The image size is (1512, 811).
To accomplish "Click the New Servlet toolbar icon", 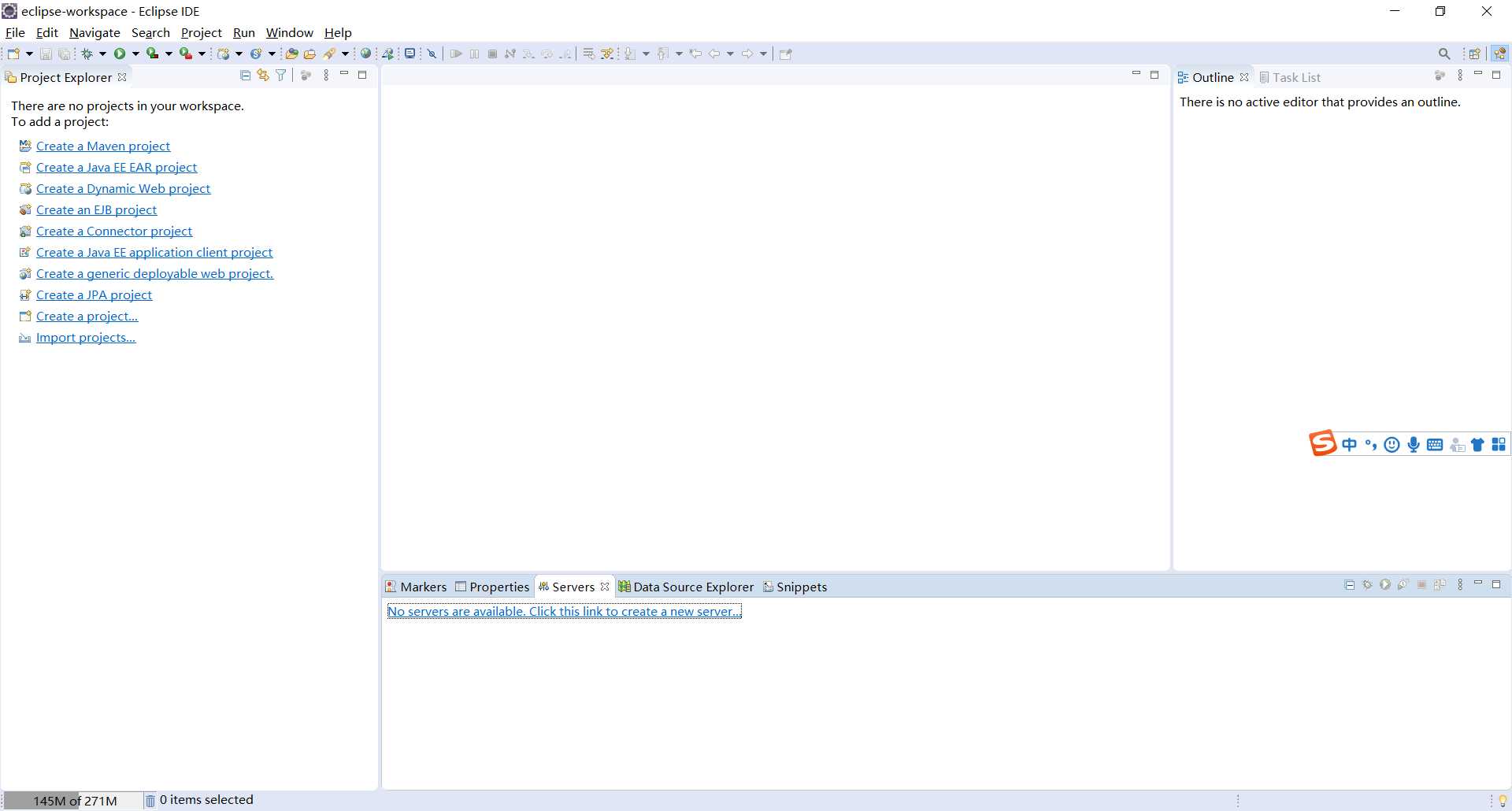I will (x=256, y=54).
